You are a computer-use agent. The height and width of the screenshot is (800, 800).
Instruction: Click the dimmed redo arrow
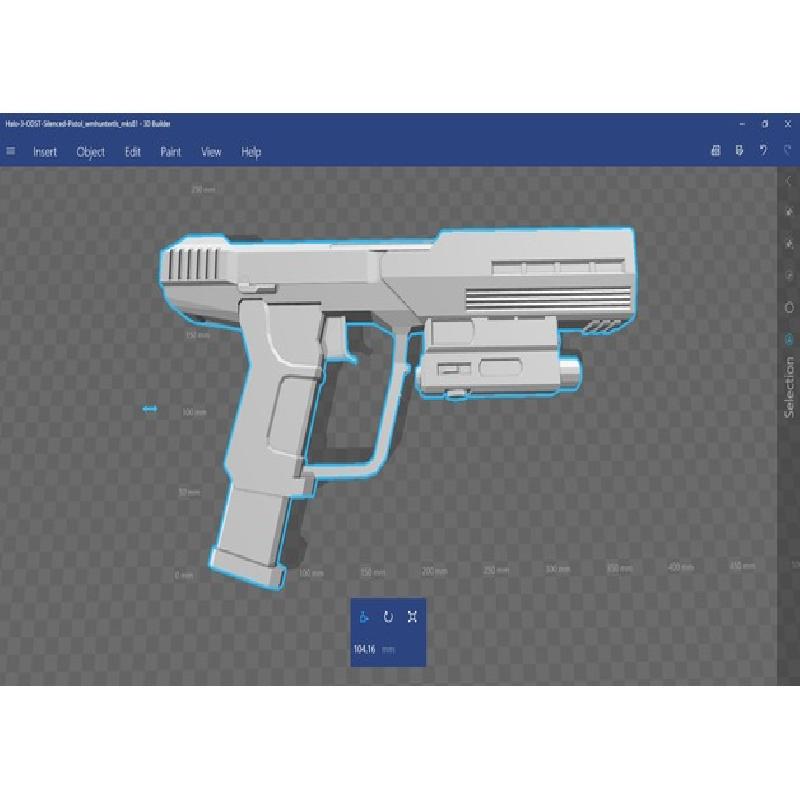(787, 151)
